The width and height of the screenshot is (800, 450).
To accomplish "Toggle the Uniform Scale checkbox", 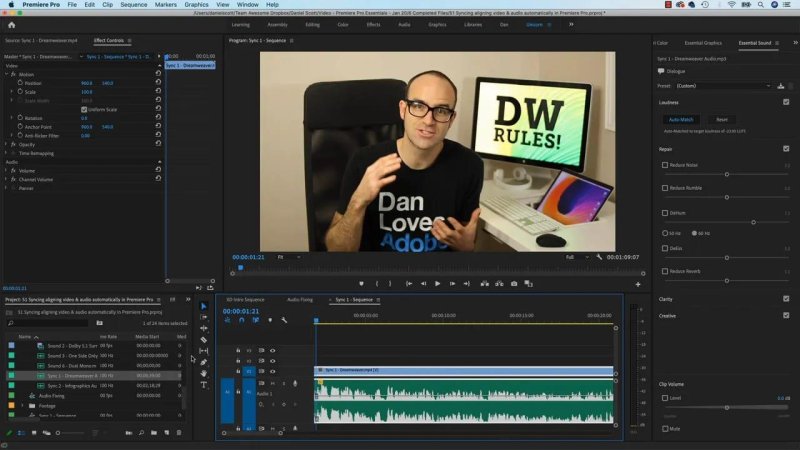I will coord(84,110).
